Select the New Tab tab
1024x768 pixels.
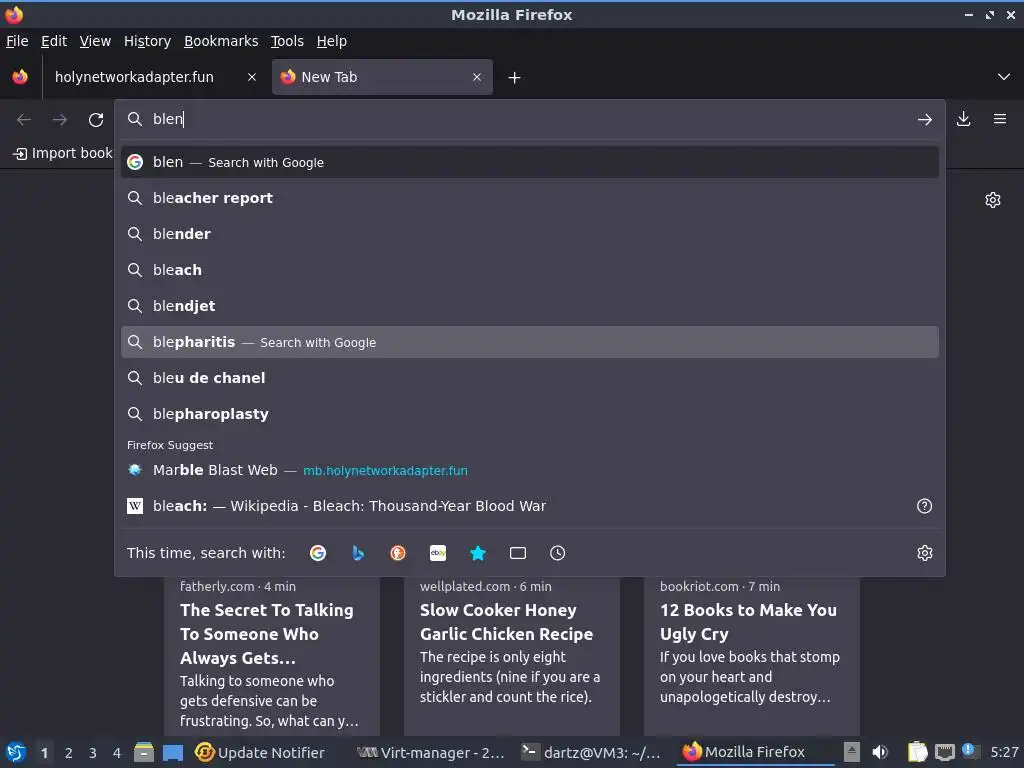[382, 77]
